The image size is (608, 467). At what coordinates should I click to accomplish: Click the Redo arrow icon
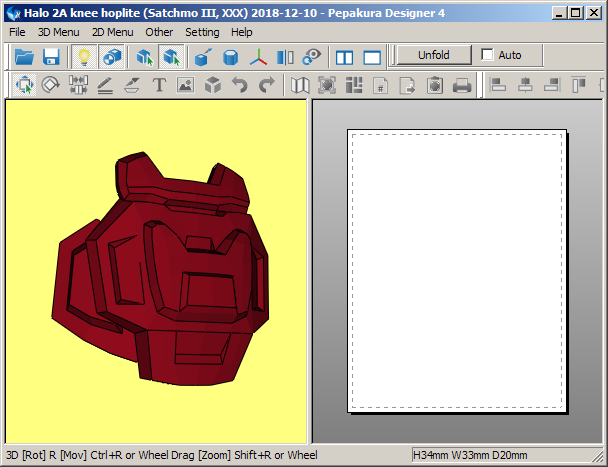[266, 86]
